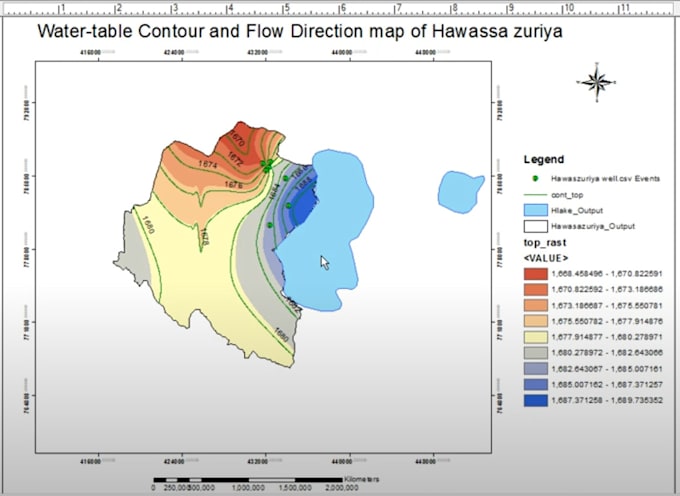Screen dimensions: 680x496
Task: Select the Hawaszuriya well.csv Events legend label
Action: 605,178
